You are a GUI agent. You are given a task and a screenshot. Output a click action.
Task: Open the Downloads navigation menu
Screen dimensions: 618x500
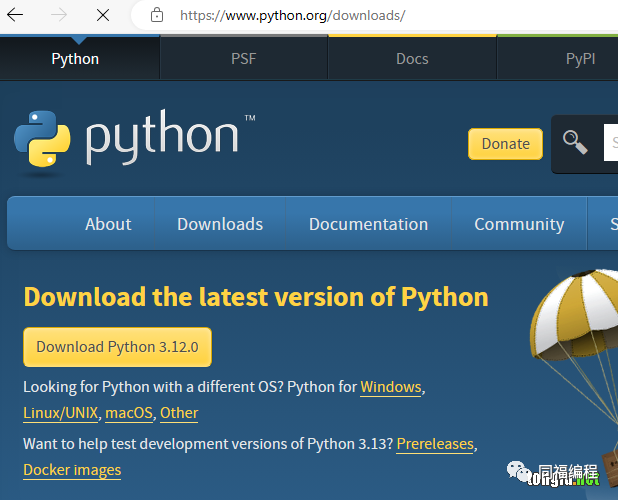tap(220, 224)
